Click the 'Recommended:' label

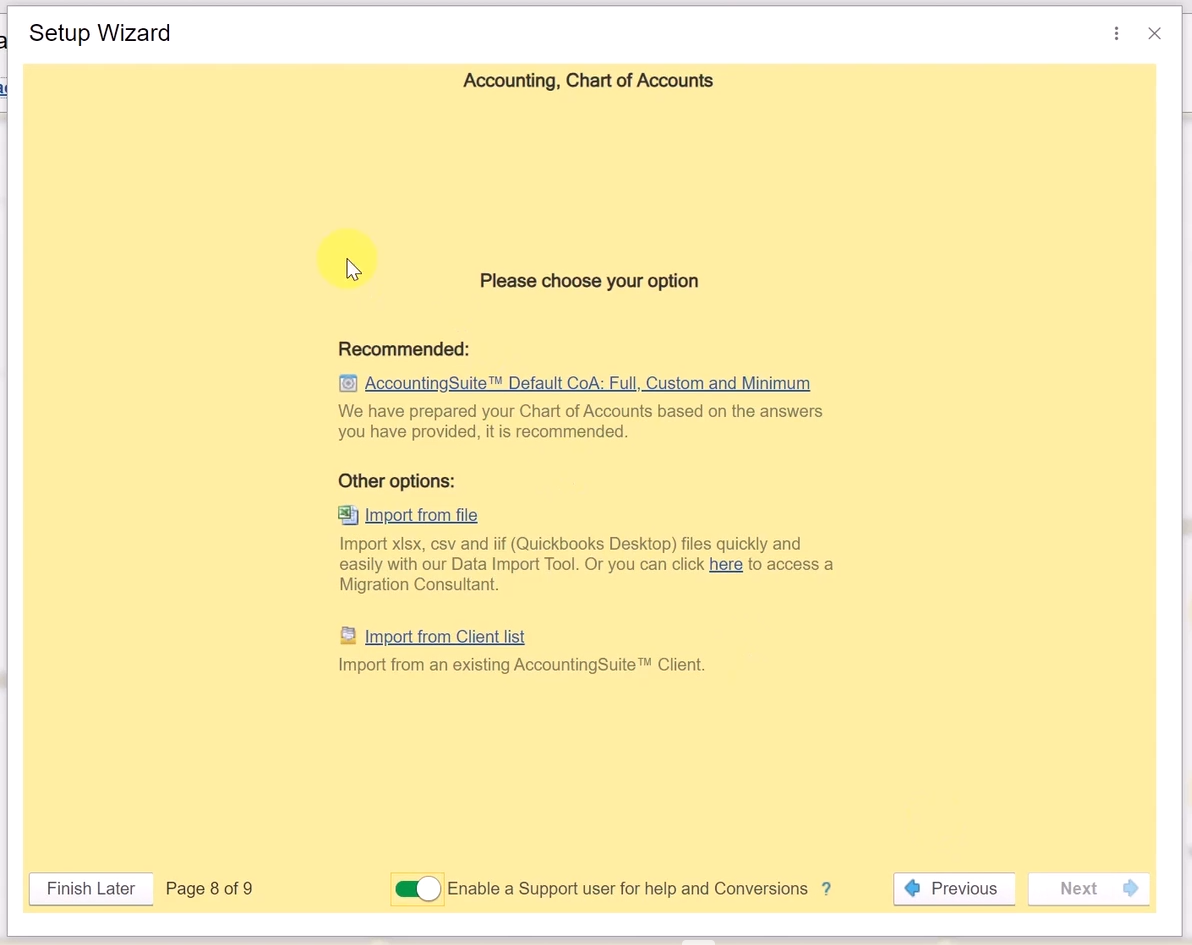click(404, 349)
